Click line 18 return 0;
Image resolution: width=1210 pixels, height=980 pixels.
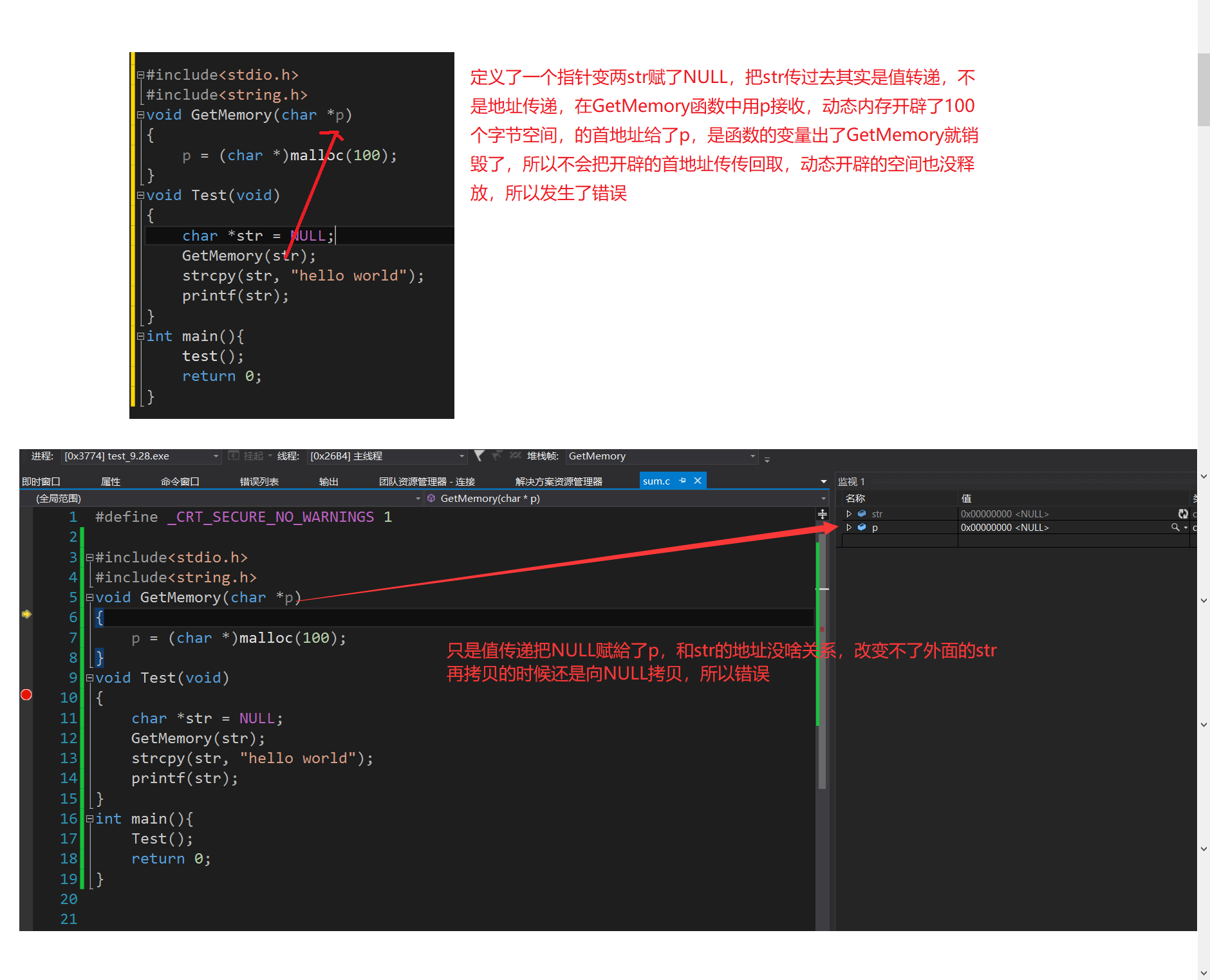tap(171, 858)
